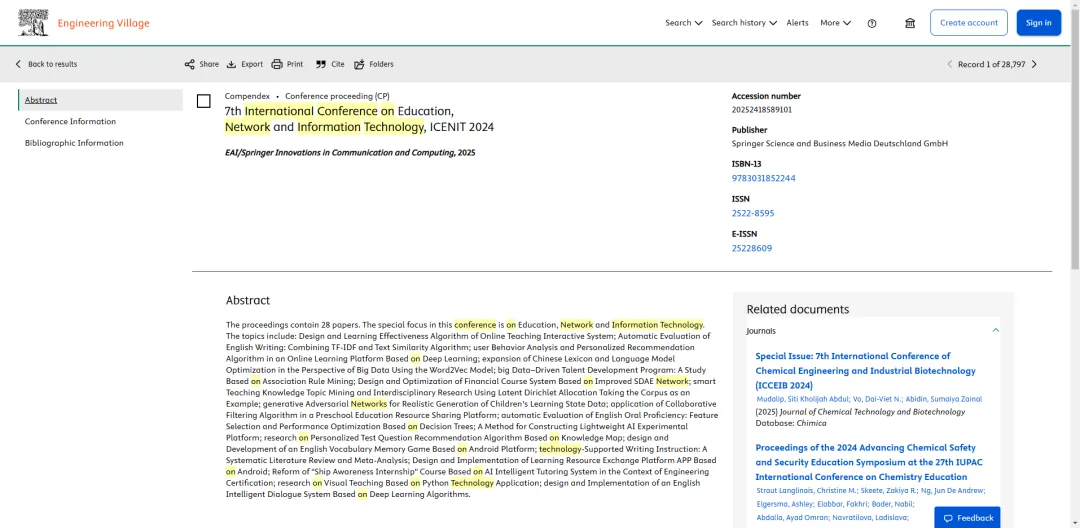
Task: Open the Engineering Village home link
Action: 103,23
